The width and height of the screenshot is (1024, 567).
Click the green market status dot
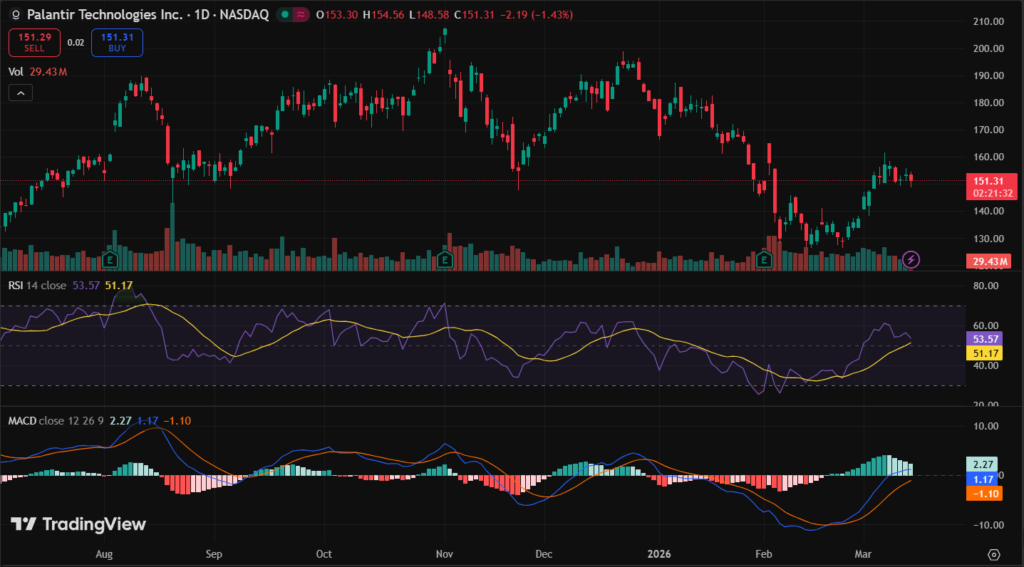[x=285, y=15]
